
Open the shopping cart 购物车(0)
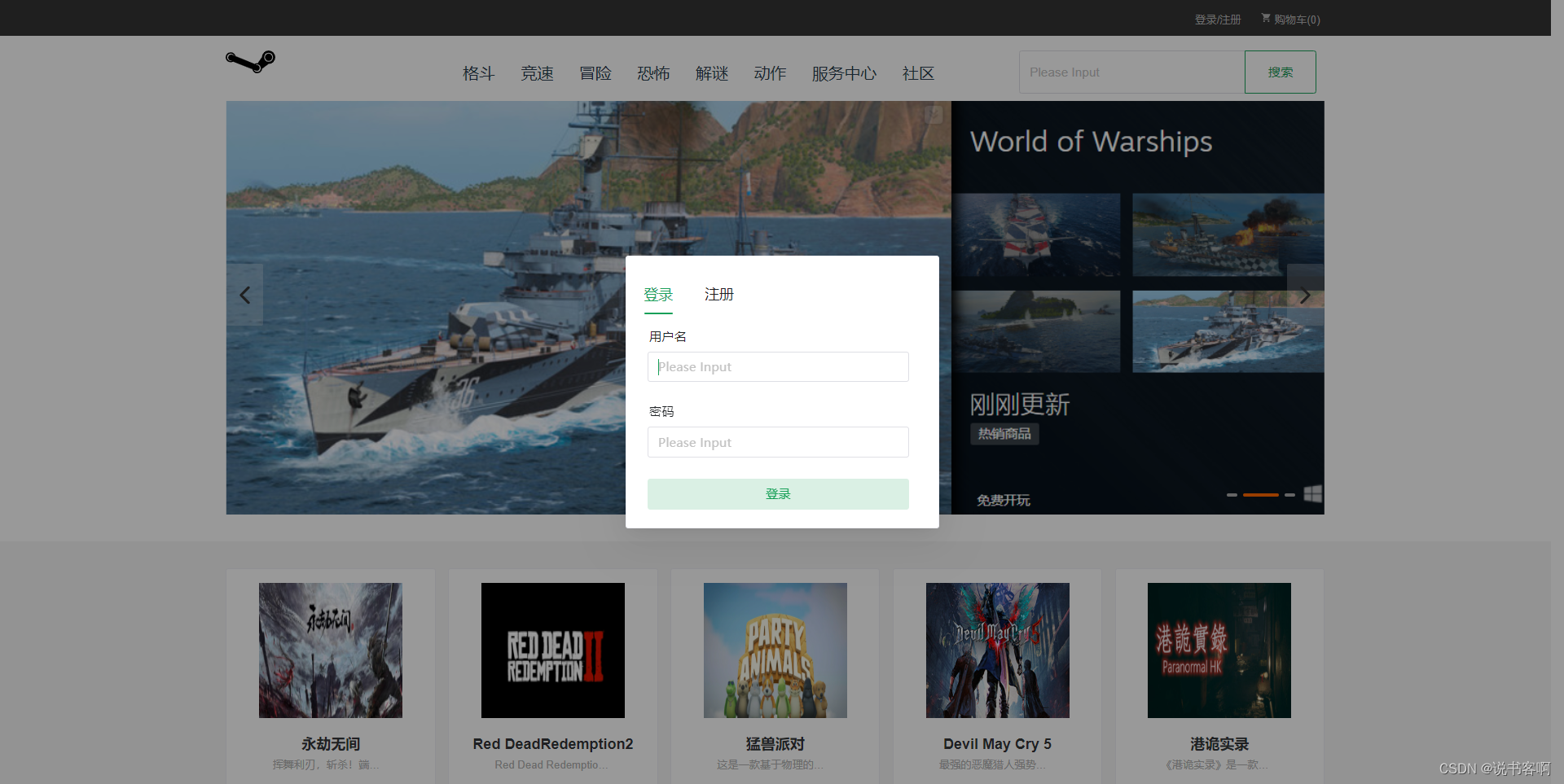pos(1290,19)
